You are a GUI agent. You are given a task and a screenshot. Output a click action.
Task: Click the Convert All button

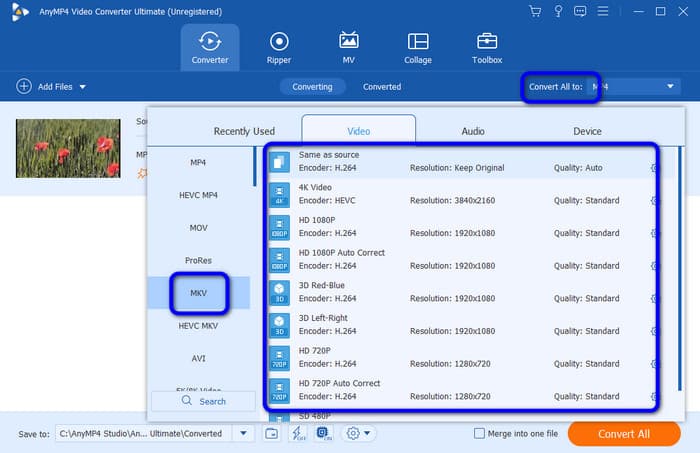click(x=624, y=434)
